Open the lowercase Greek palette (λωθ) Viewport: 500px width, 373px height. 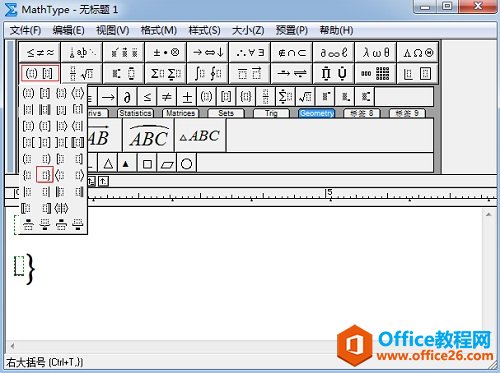tap(376, 52)
